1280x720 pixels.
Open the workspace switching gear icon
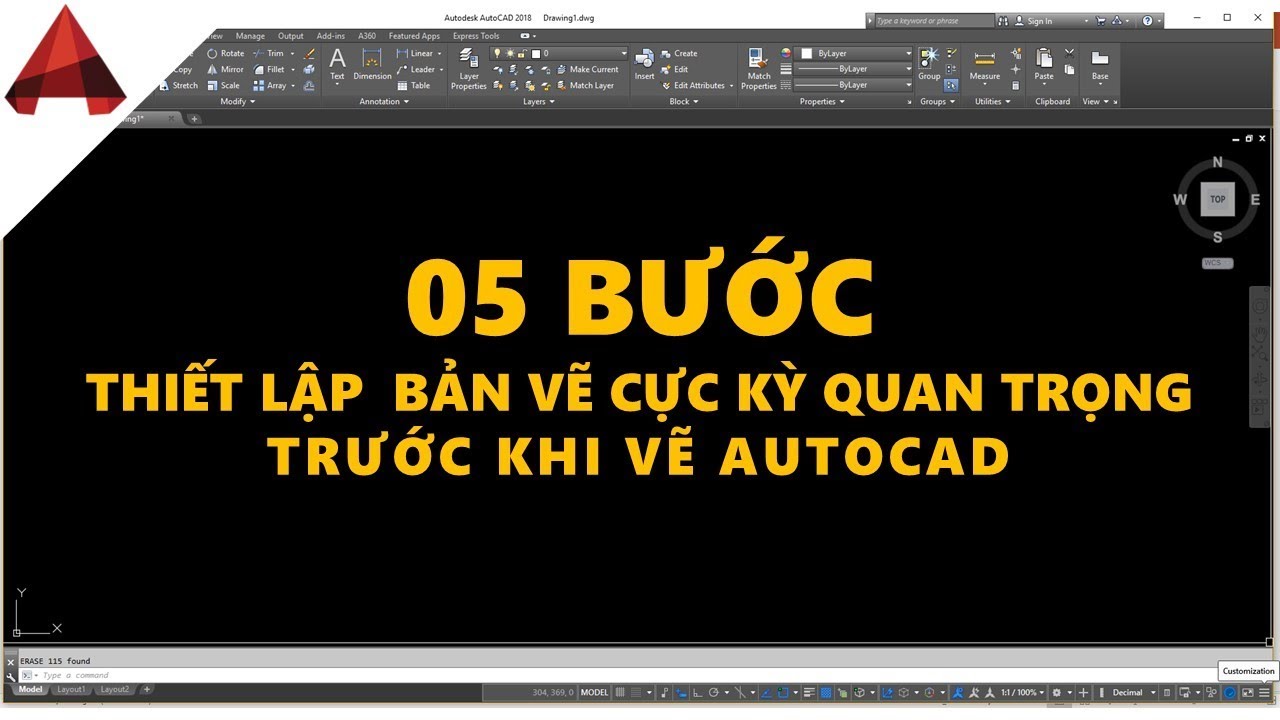(1056, 692)
